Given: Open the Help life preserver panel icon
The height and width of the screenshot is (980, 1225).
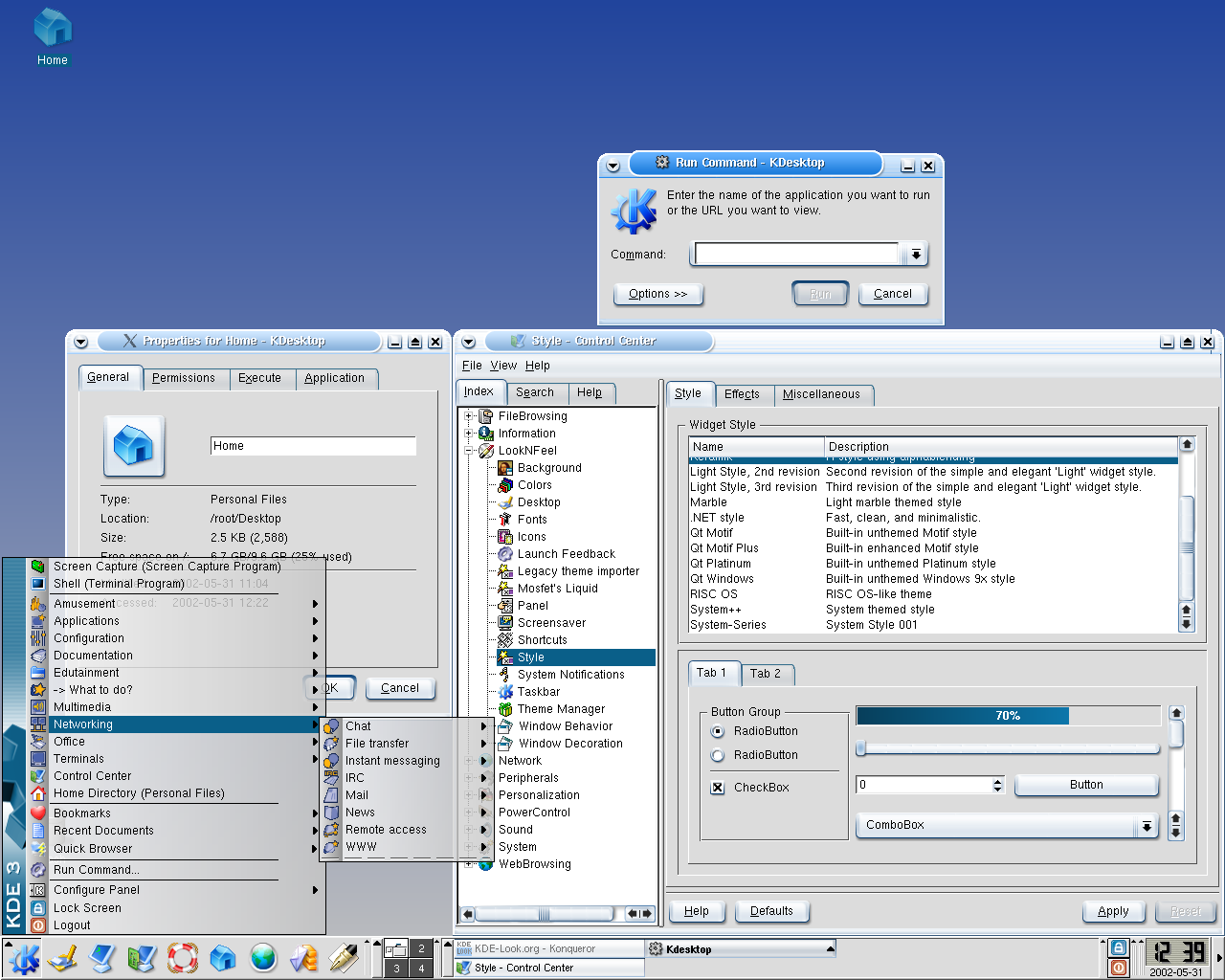Looking at the screenshot, I should tap(182, 957).
